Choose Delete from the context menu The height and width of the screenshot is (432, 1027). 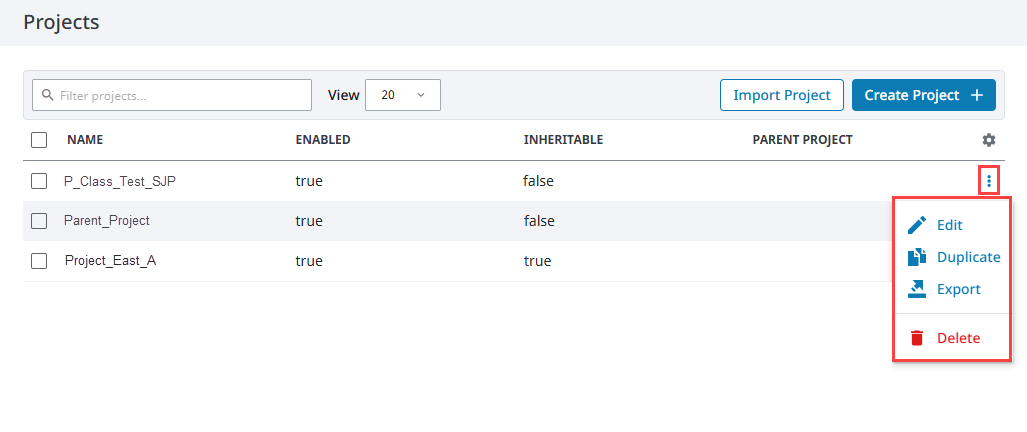(958, 338)
